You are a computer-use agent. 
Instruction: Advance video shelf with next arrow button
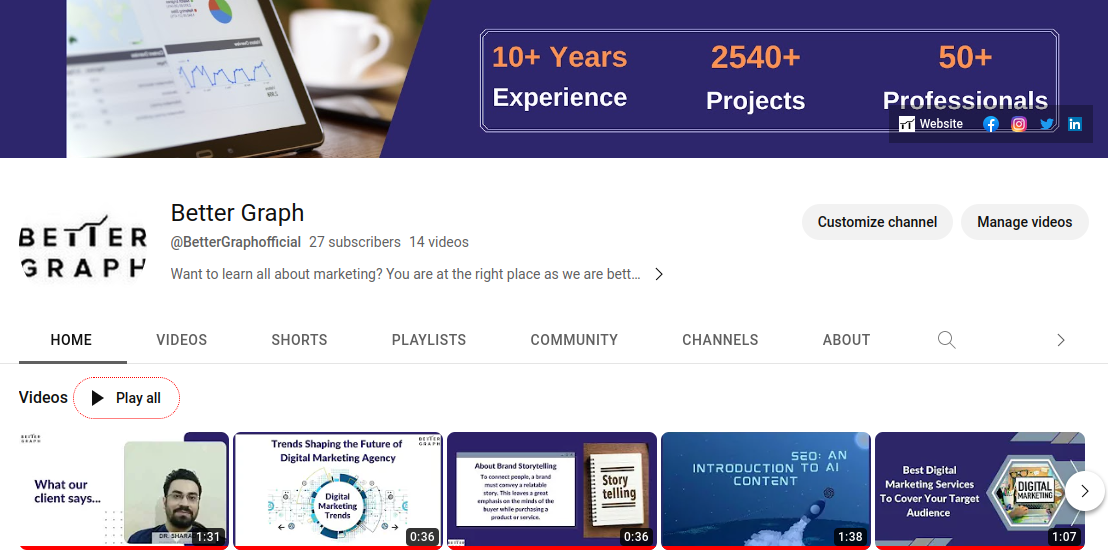pyautogui.click(x=1085, y=491)
